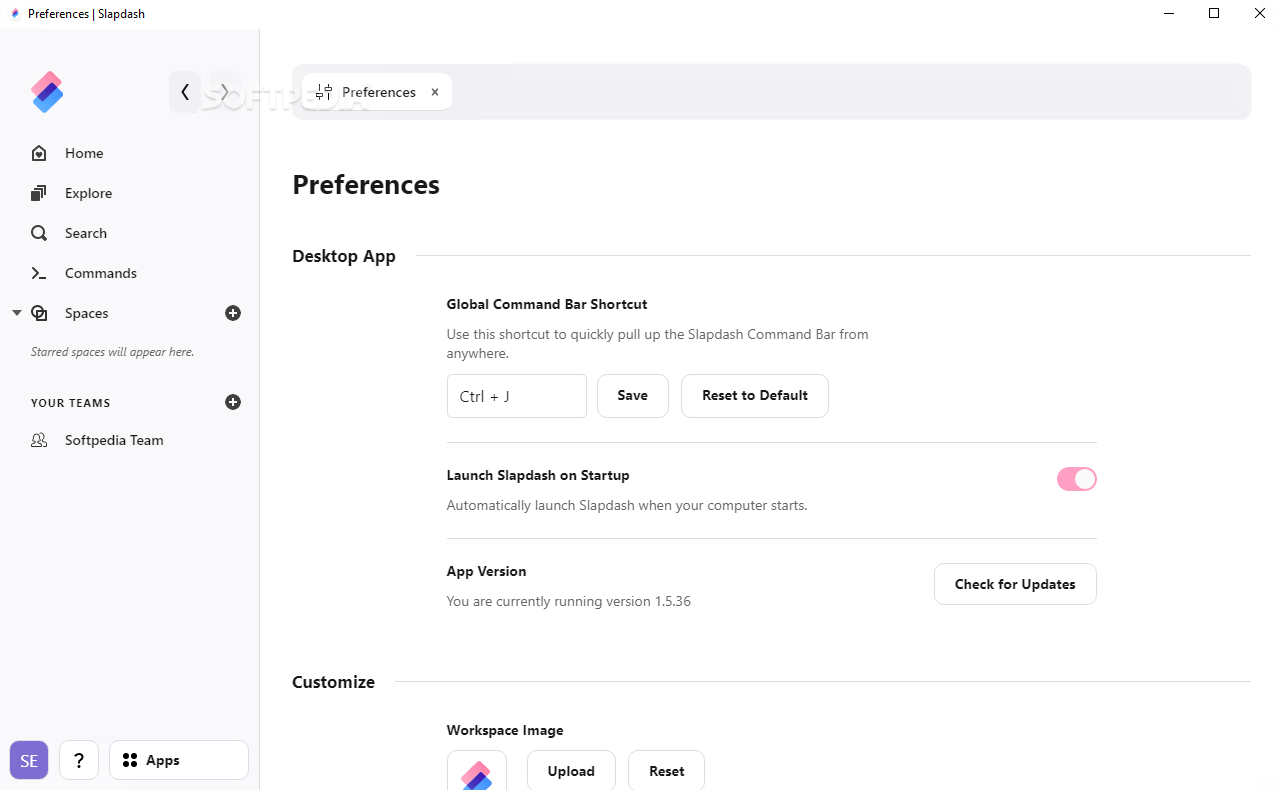The width and height of the screenshot is (1283, 790).
Task: Add a new team with plus icon
Action: click(233, 402)
